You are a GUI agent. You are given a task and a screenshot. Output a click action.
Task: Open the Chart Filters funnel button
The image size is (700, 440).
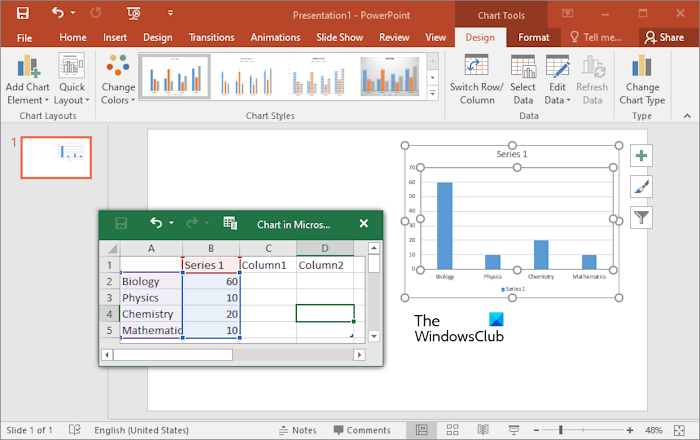[641, 216]
